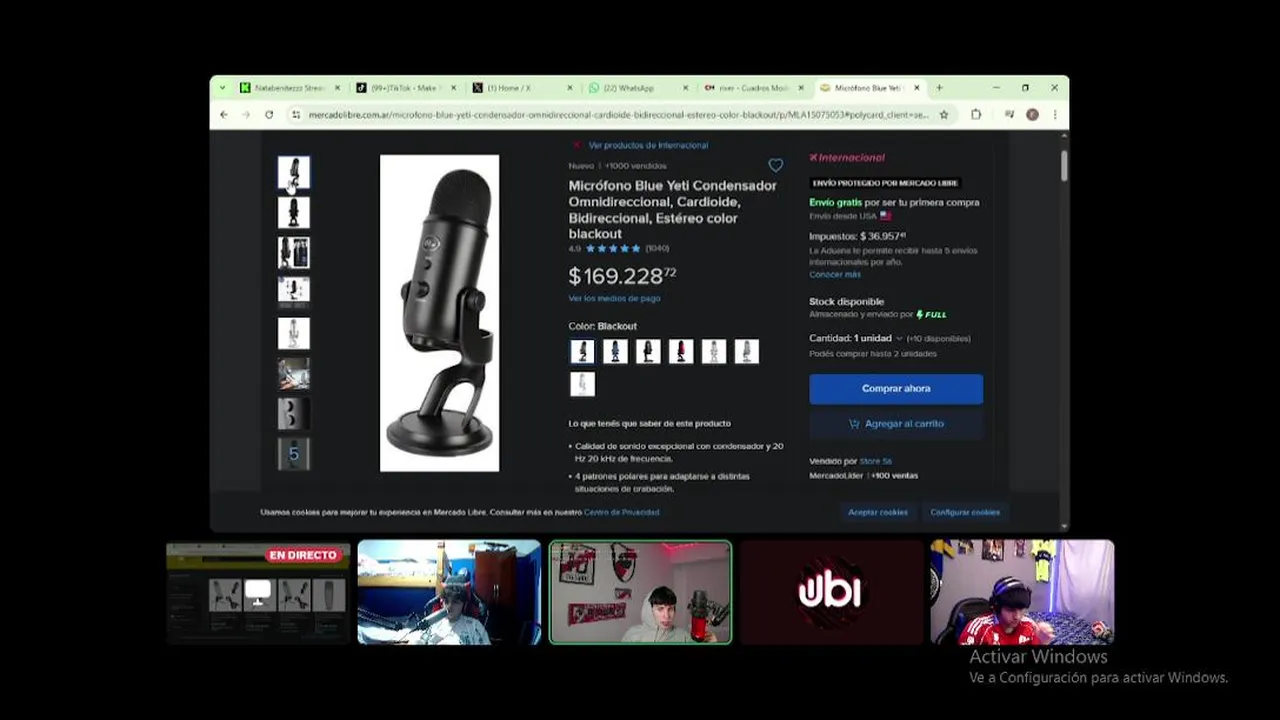Select the ubi logo participant tile
1280x720 pixels.
(832, 592)
